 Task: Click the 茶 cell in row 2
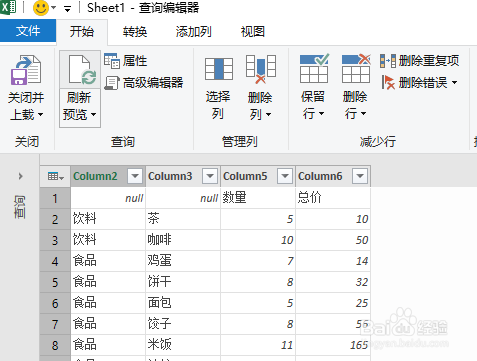[x=183, y=219]
